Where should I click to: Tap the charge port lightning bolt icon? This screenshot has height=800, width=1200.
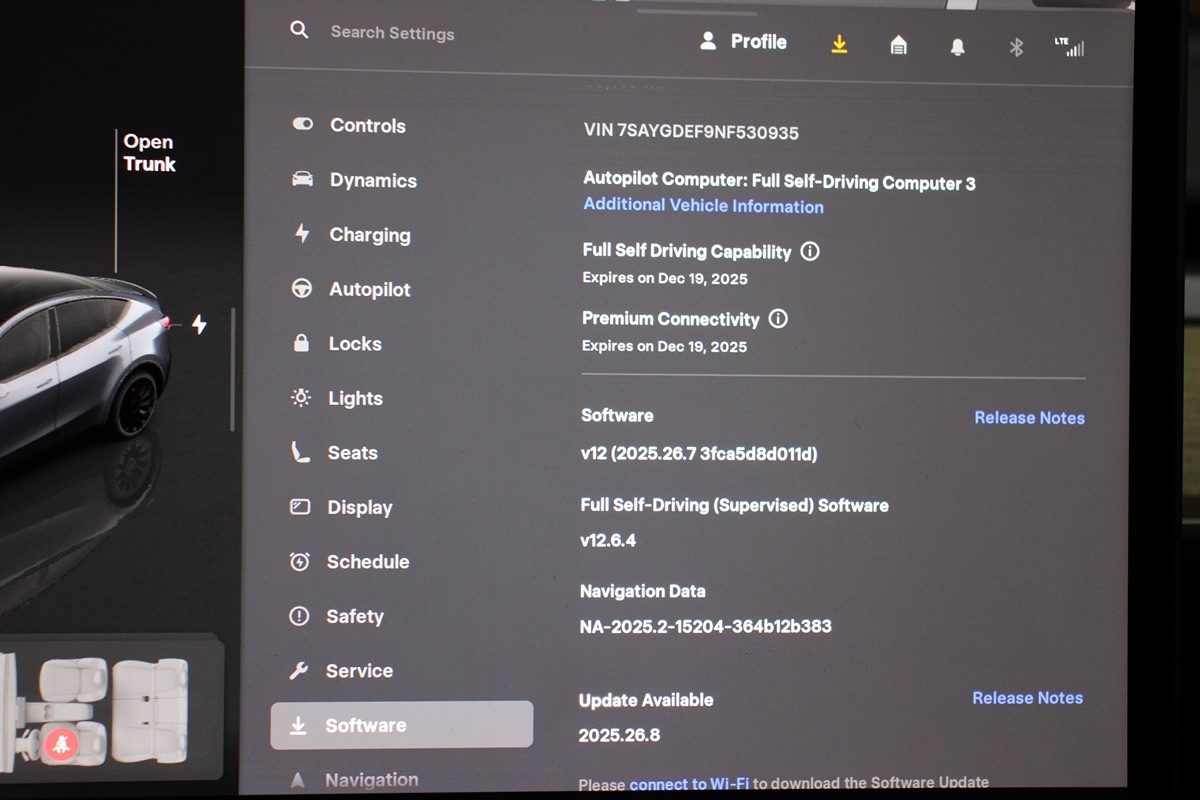[x=199, y=324]
